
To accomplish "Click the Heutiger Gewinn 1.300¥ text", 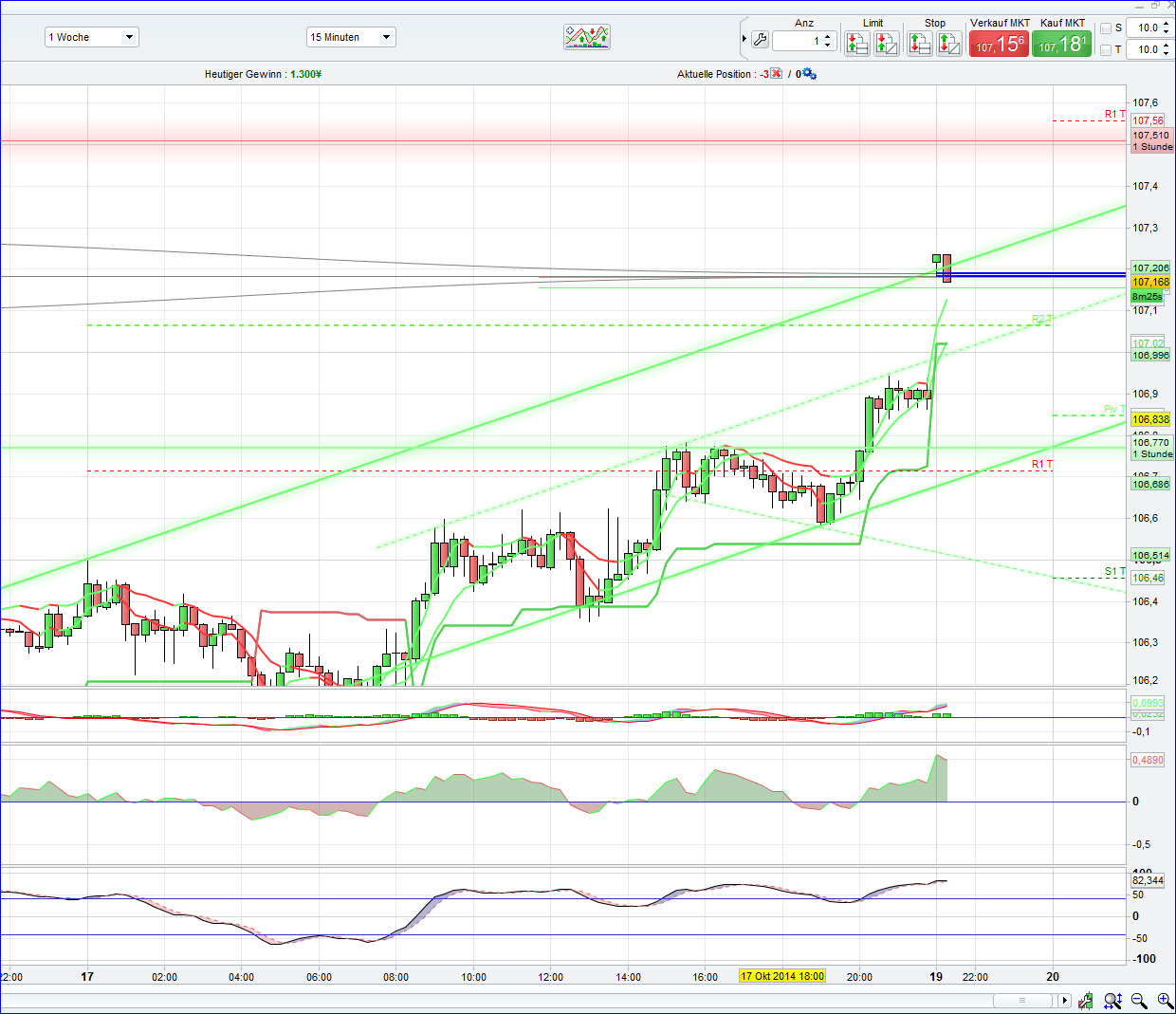I will 263,74.
